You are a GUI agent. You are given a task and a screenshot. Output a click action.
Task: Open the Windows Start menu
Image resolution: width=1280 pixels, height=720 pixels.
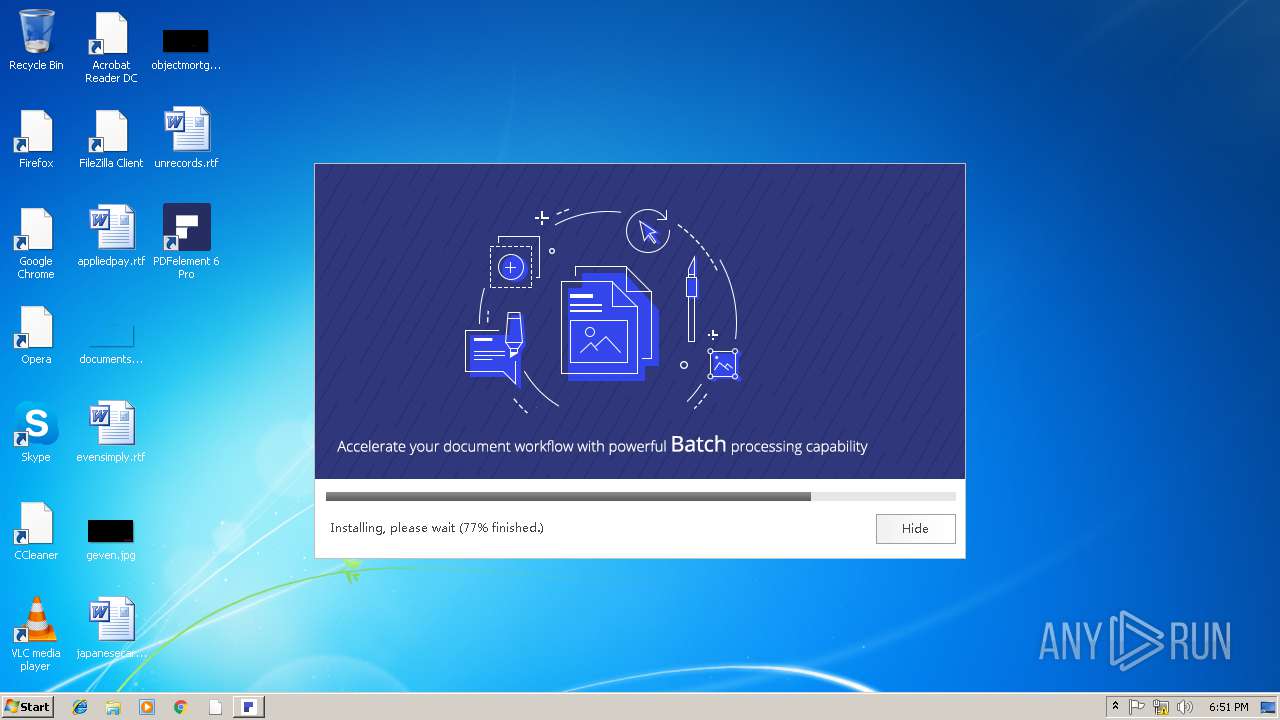(x=28, y=706)
